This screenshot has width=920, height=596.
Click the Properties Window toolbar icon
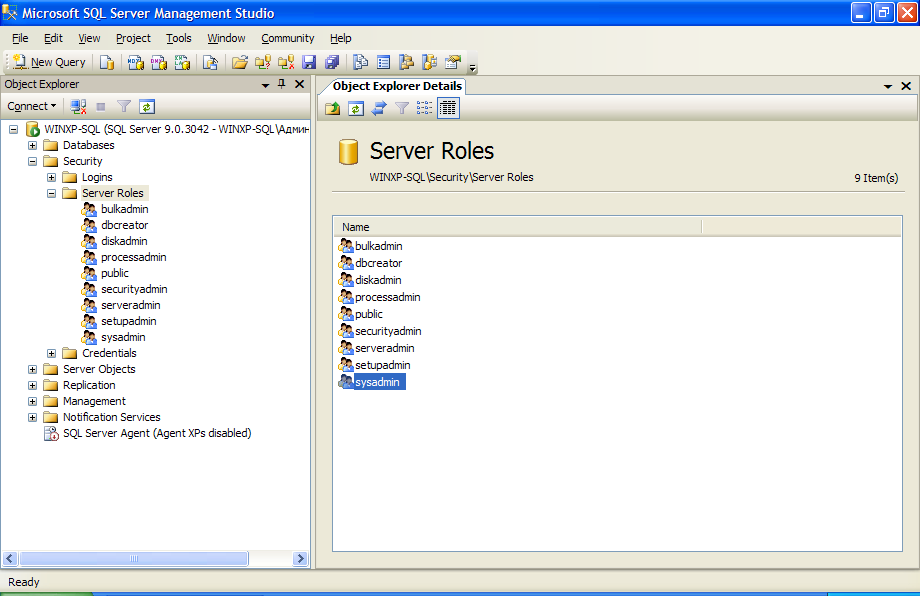pos(452,62)
